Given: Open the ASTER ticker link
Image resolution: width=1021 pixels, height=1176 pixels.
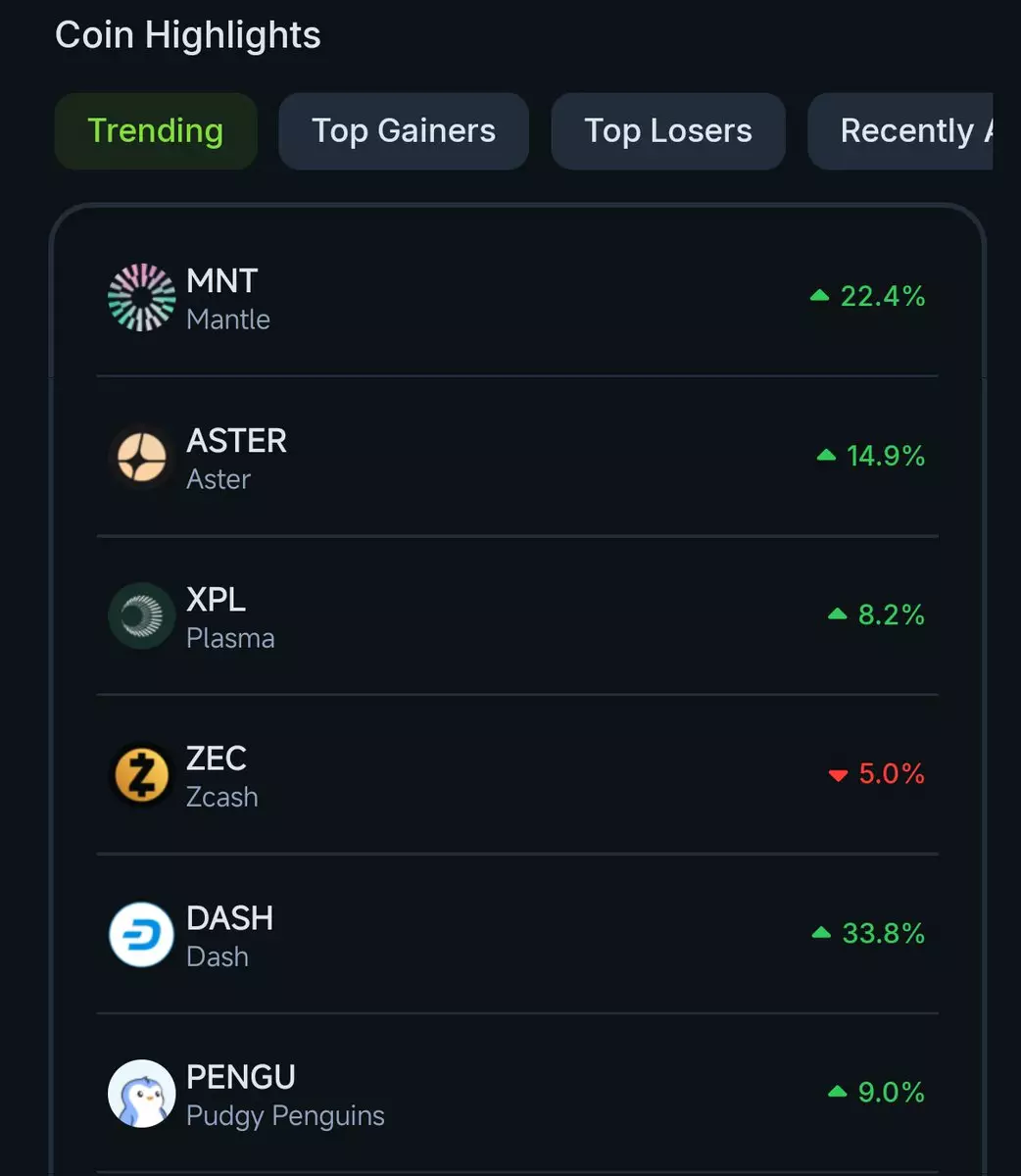Looking at the screenshot, I should pyautogui.click(x=237, y=441).
